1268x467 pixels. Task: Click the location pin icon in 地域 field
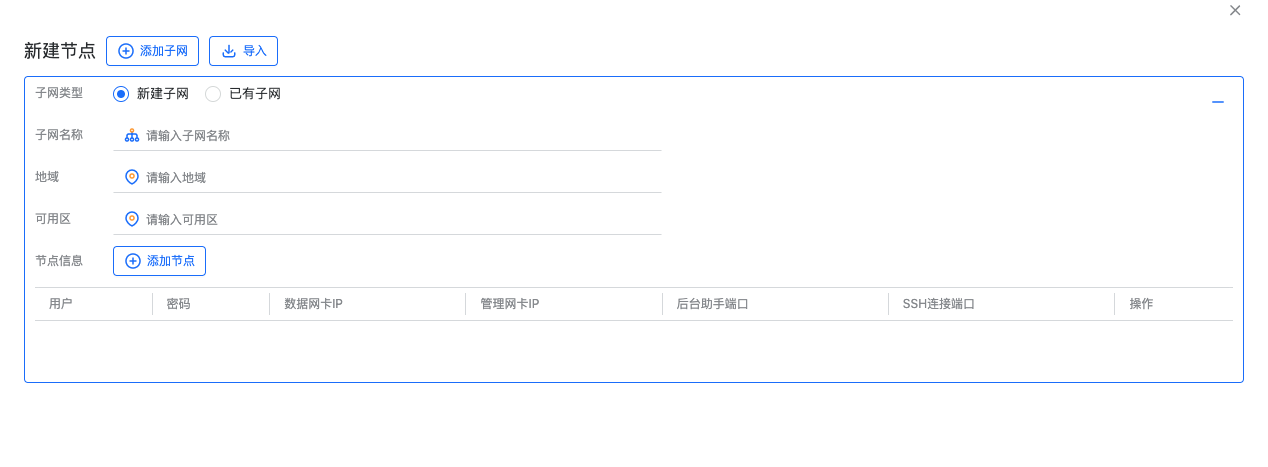click(x=132, y=177)
